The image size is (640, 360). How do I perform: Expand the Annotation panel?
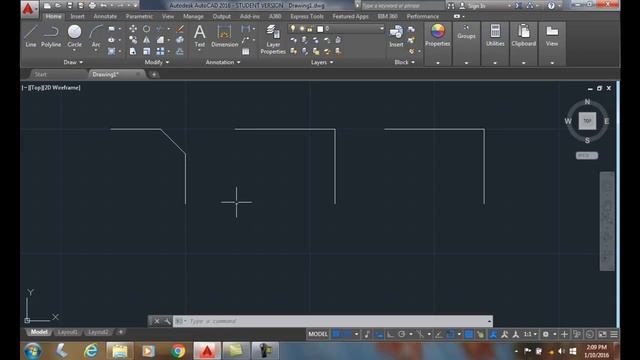(223, 62)
